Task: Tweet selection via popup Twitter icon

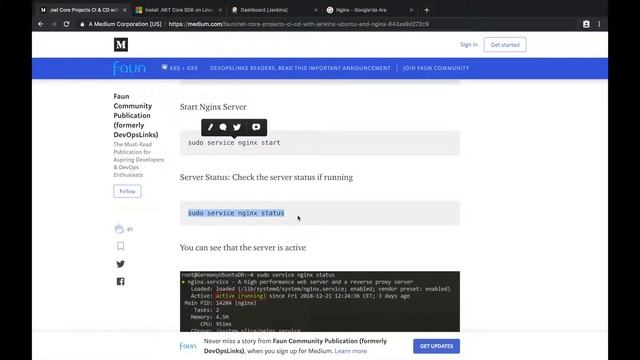Action: 237,127
